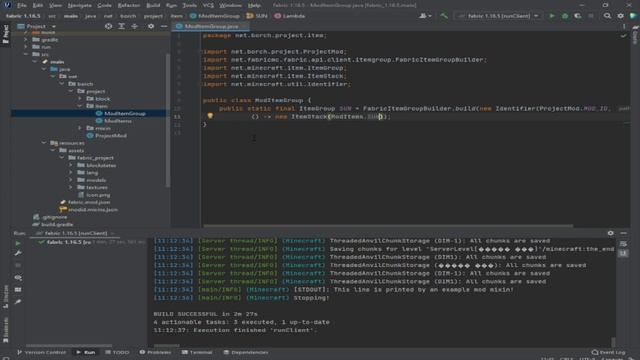The width and height of the screenshot is (640, 360).
Task: Expand the gradle folder
Action: [x=26, y=40]
